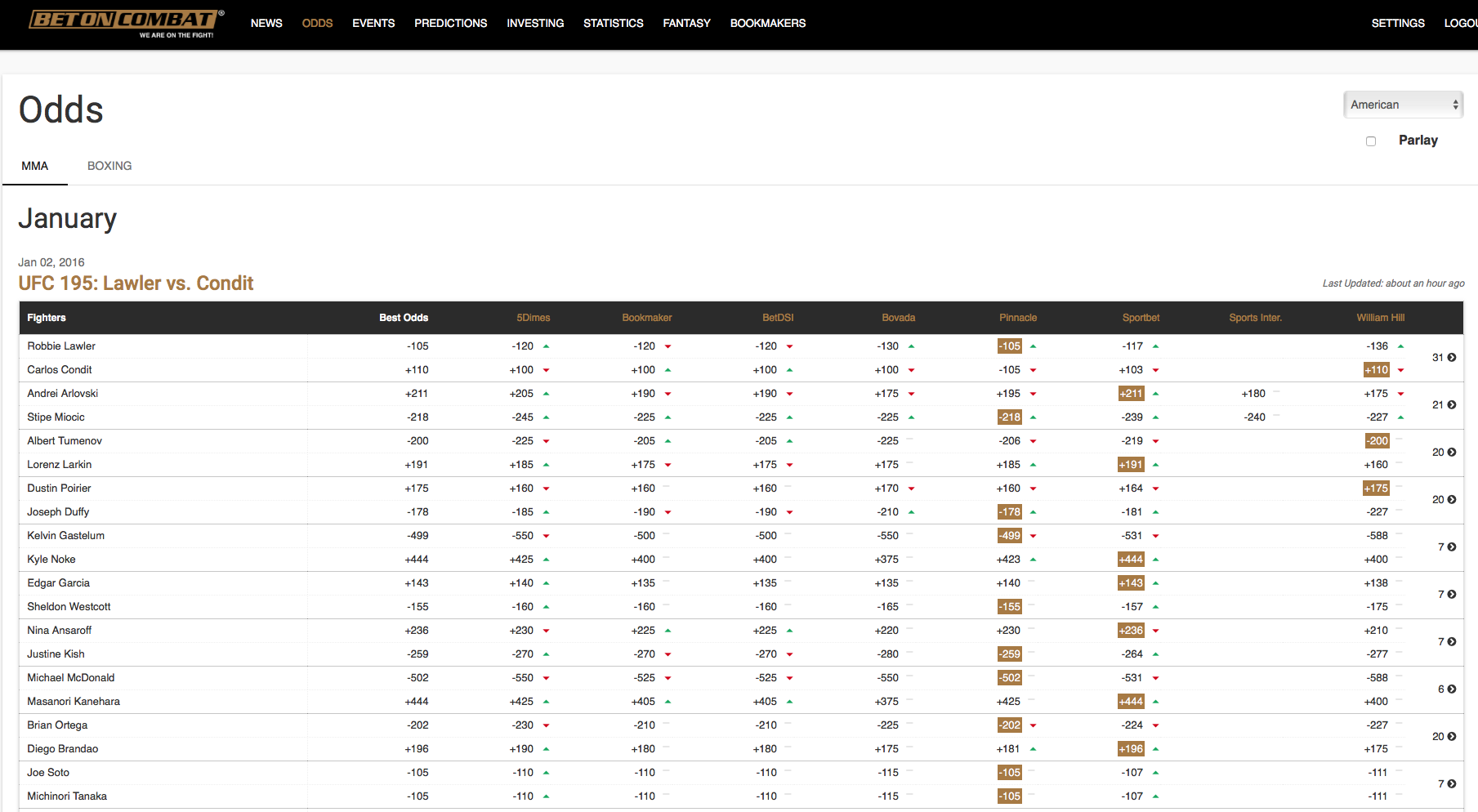Select fighter Stipe Miocic
Screen dimensions: 1478x812
(x=56, y=417)
